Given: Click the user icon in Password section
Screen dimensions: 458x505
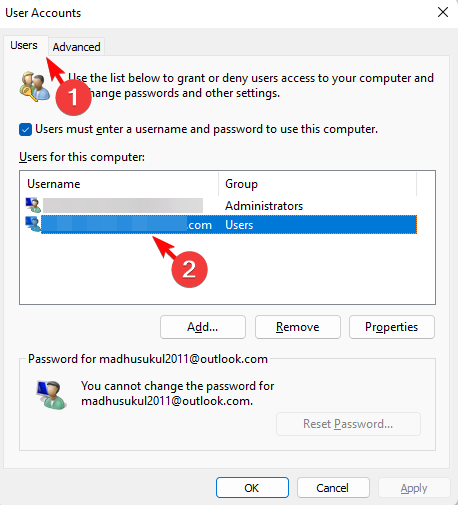Looking at the screenshot, I should click(51, 395).
